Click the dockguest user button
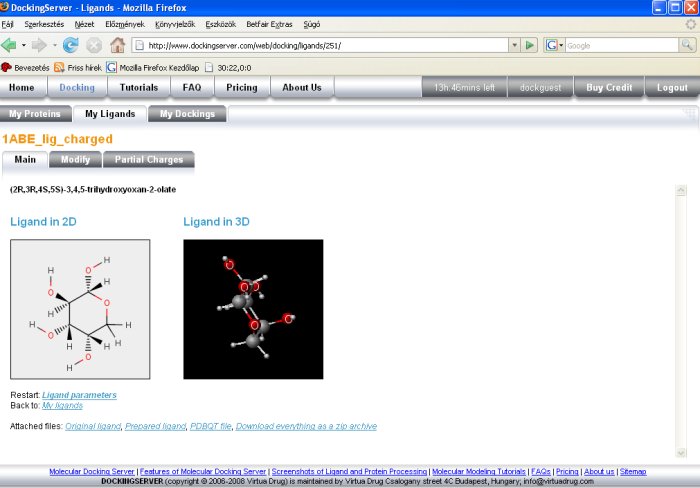Viewport: 700px width, 488px height. (541, 88)
